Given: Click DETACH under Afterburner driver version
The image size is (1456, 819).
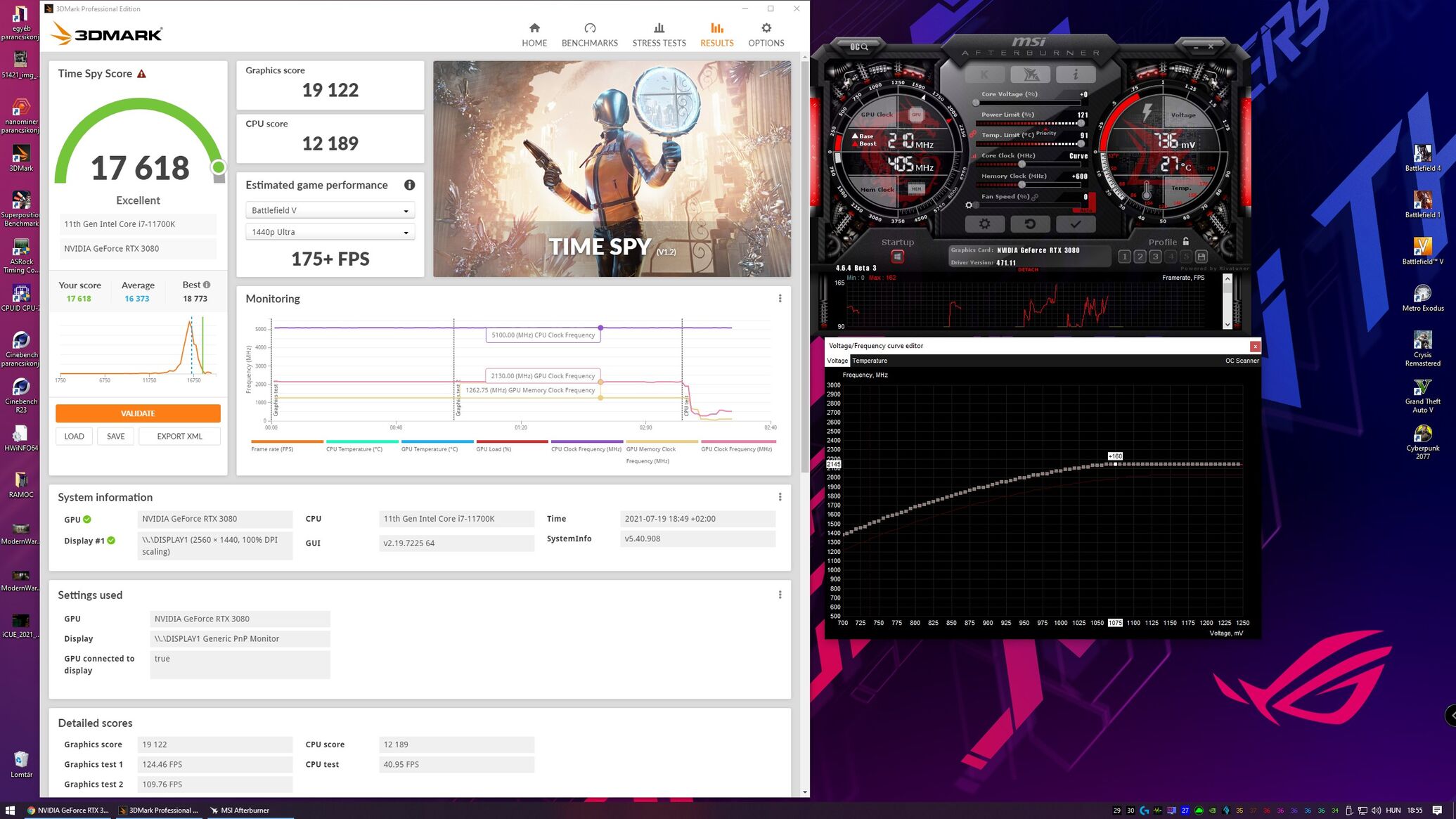Looking at the screenshot, I should pyautogui.click(x=1028, y=269).
